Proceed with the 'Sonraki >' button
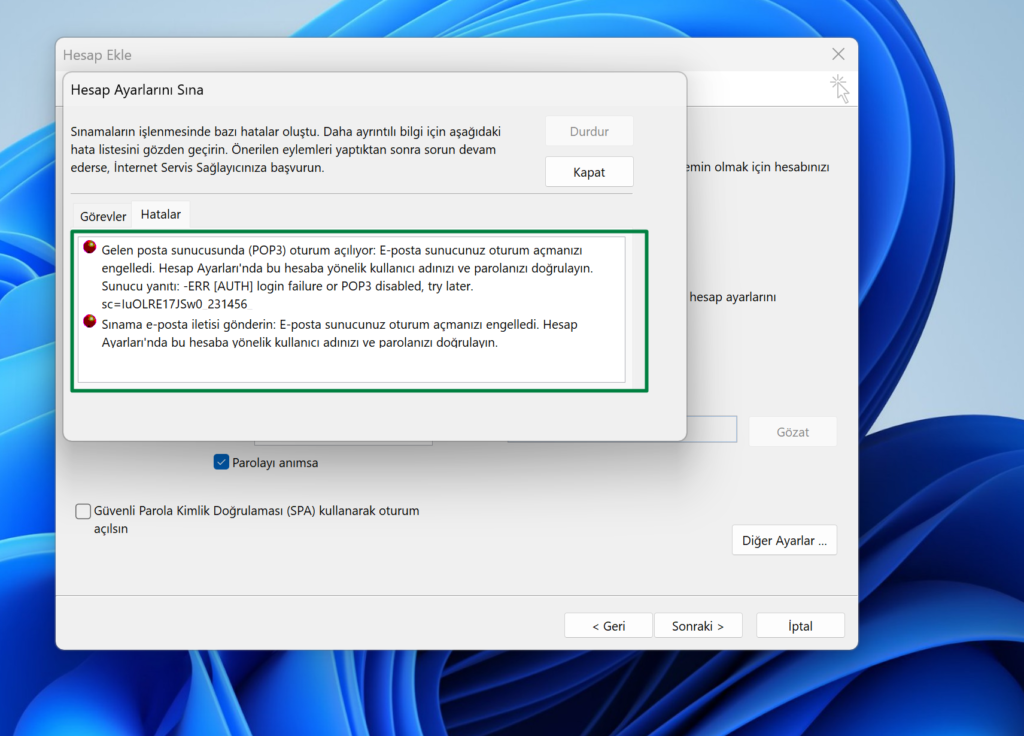The width and height of the screenshot is (1024, 736). coord(697,626)
